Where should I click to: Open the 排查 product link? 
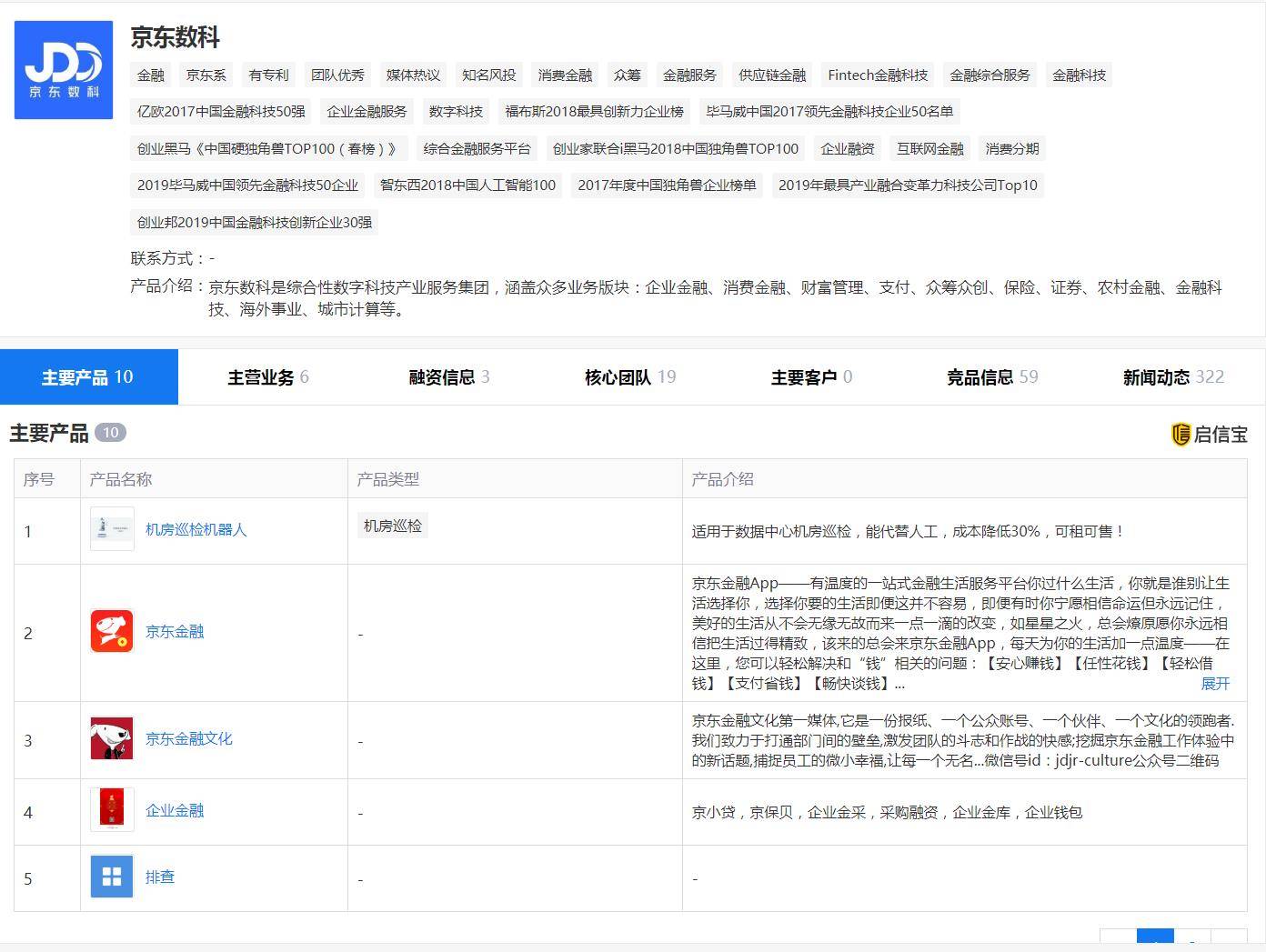[160, 877]
